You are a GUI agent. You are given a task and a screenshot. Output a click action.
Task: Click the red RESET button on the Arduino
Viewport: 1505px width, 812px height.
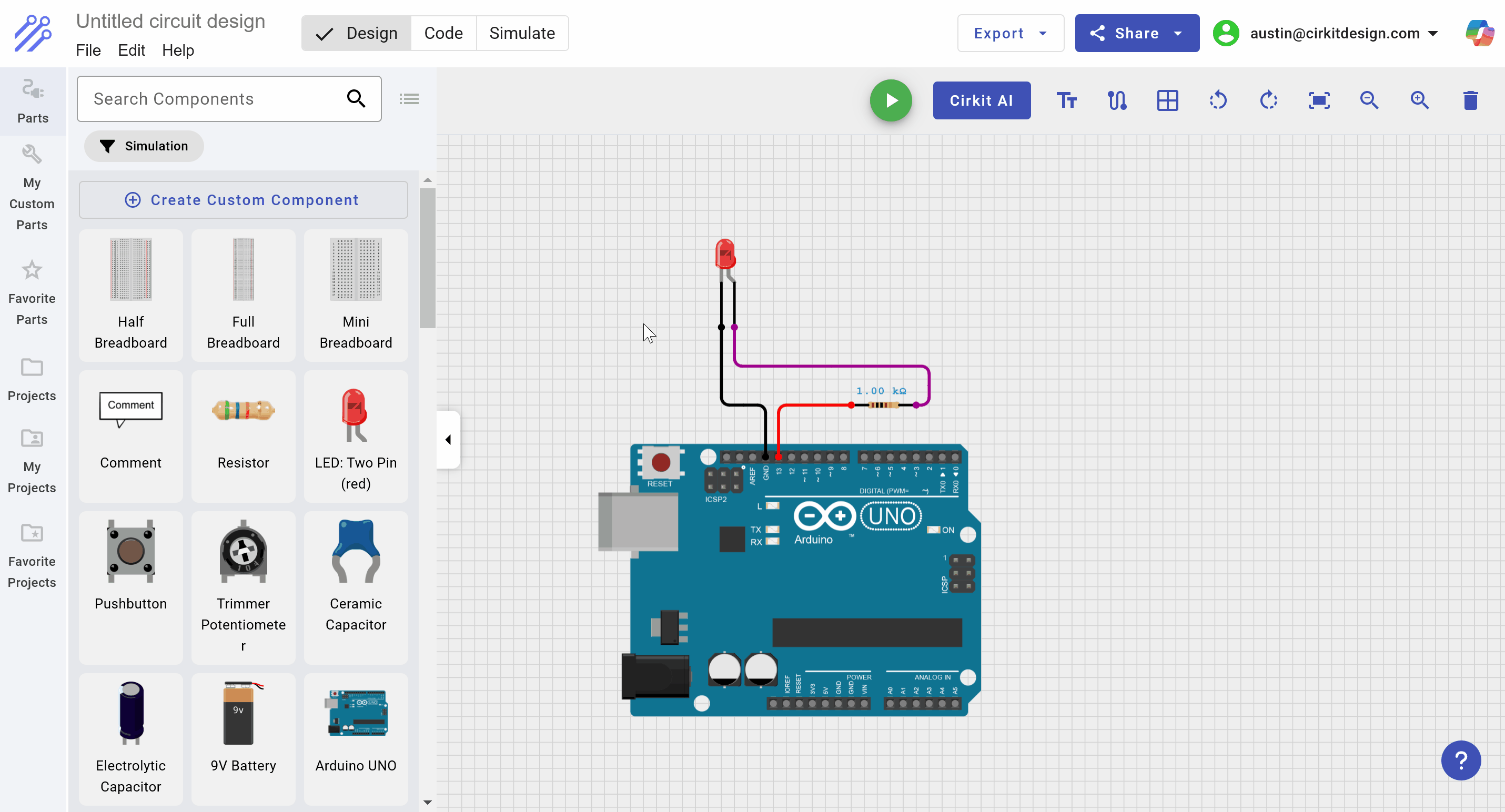click(x=661, y=462)
